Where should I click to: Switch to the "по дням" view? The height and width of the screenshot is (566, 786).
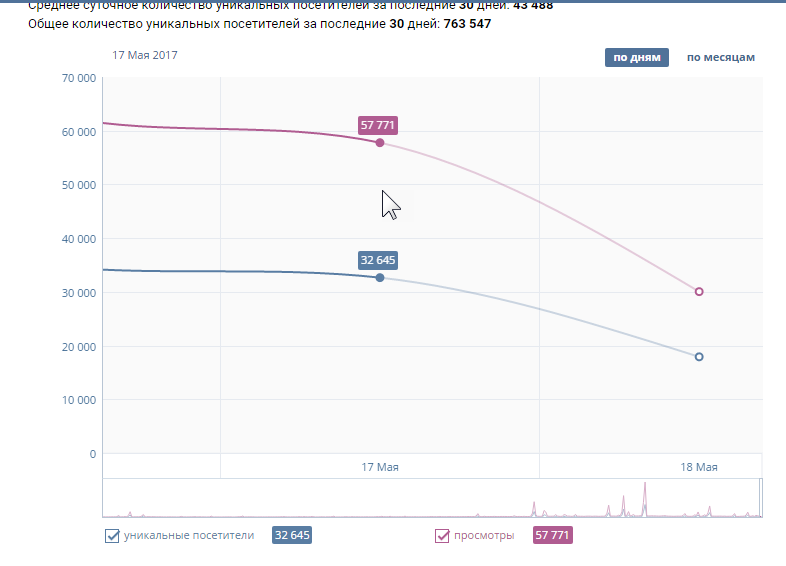tap(636, 57)
